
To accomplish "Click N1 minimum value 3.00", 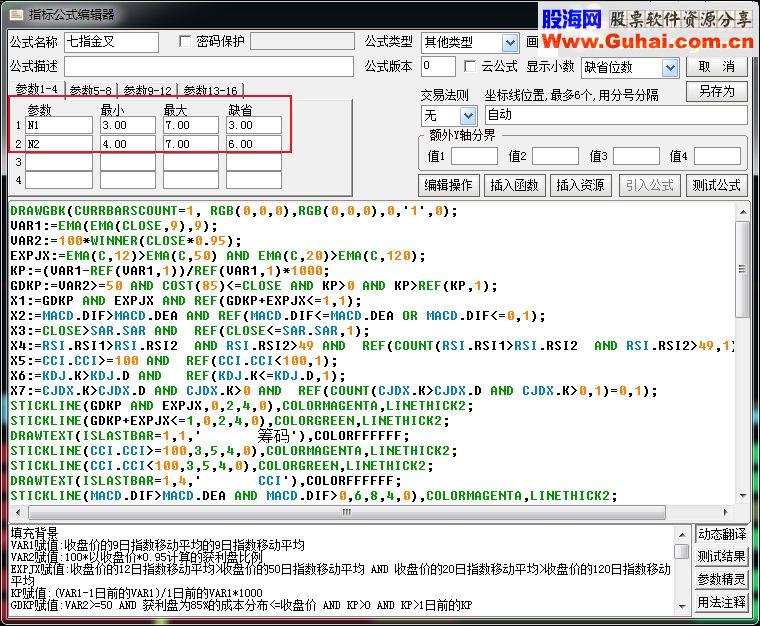I will point(127,125).
